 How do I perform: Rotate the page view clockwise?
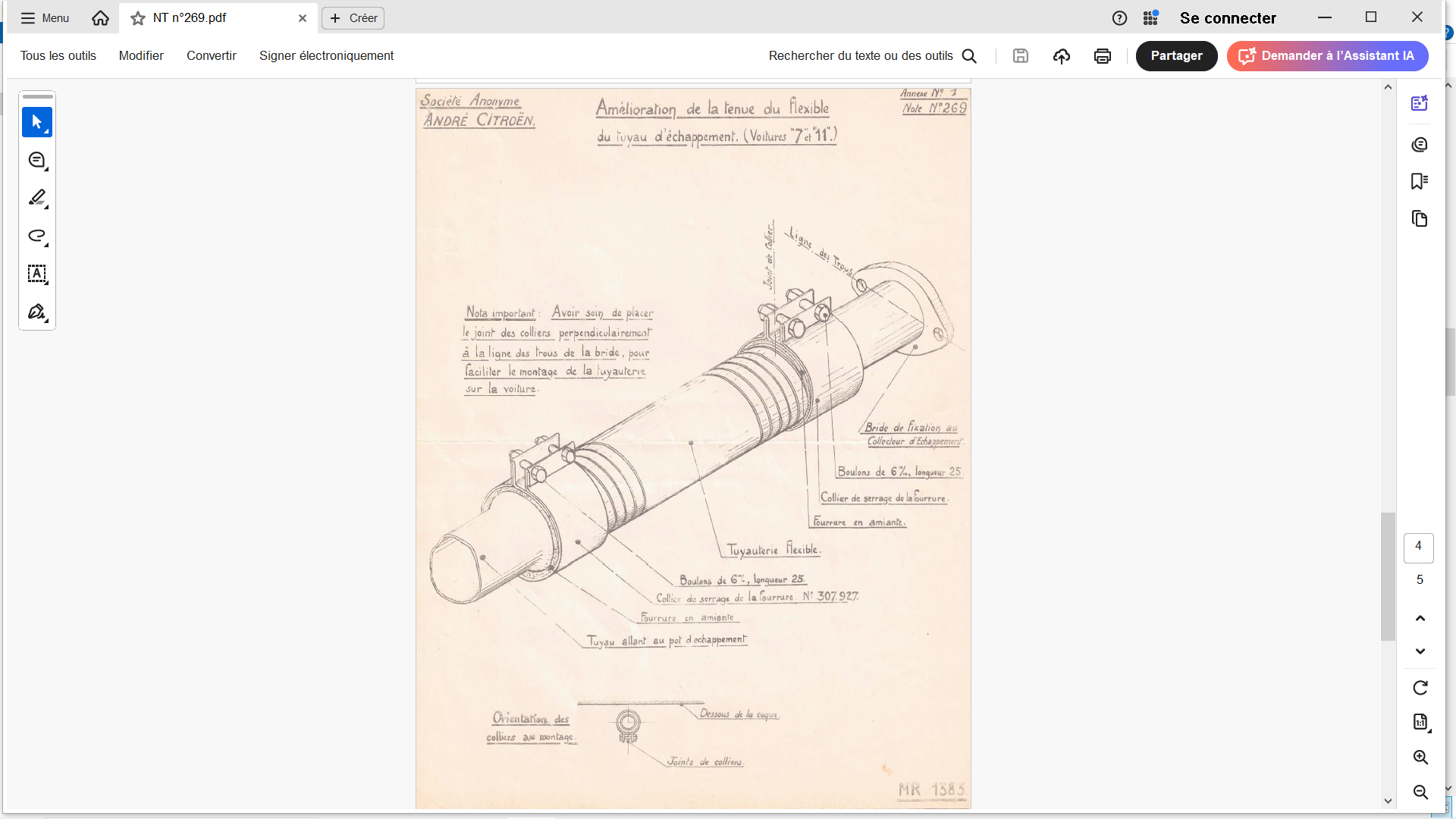click(1420, 688)
